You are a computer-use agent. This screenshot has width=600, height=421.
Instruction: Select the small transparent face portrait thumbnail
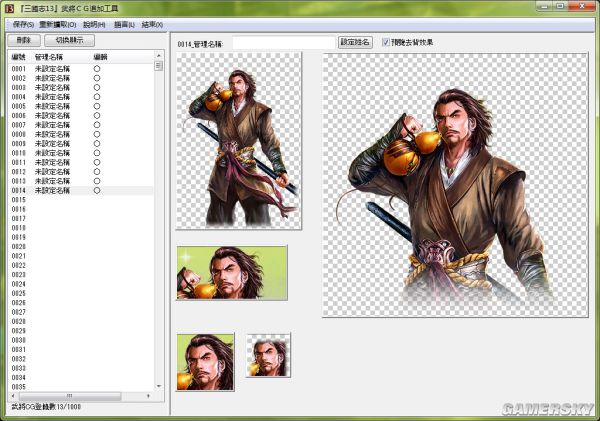click(x=268, y=356)
